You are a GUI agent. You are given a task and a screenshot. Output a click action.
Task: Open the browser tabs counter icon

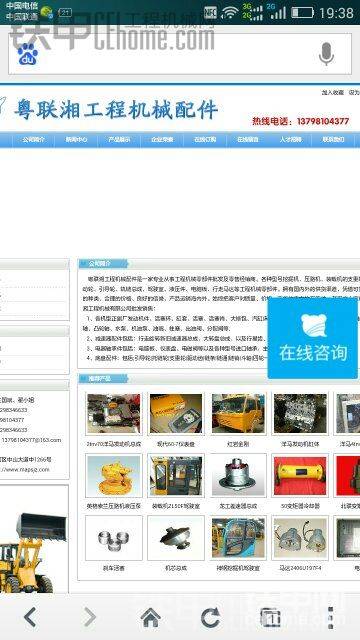pyautogui.click(x=271, y=617)
